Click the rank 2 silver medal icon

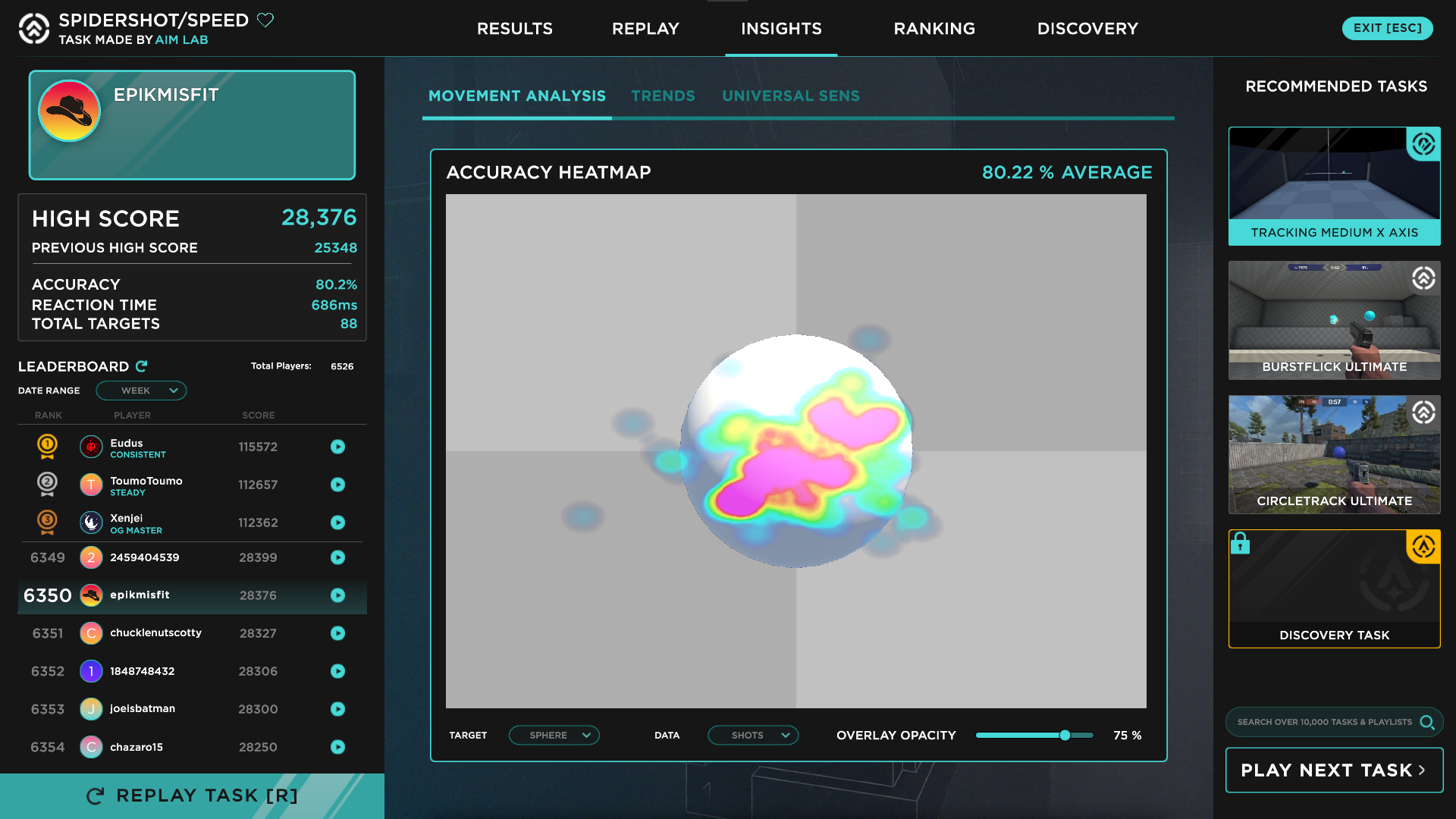(x=47, y=484)
